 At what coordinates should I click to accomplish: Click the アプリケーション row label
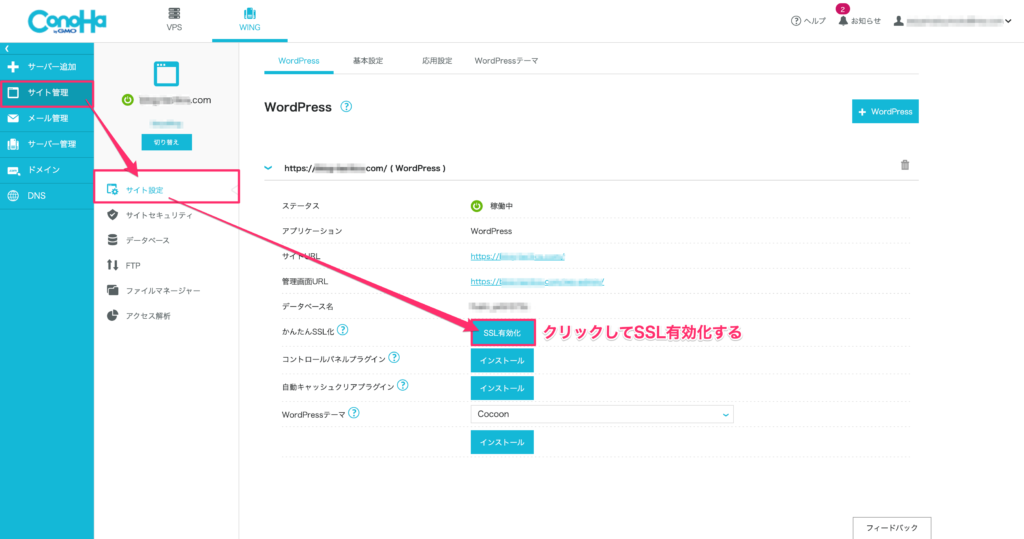(312, 231)
